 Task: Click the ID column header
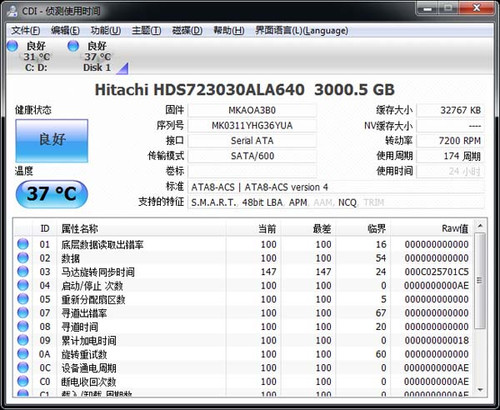tap(45, 229)
